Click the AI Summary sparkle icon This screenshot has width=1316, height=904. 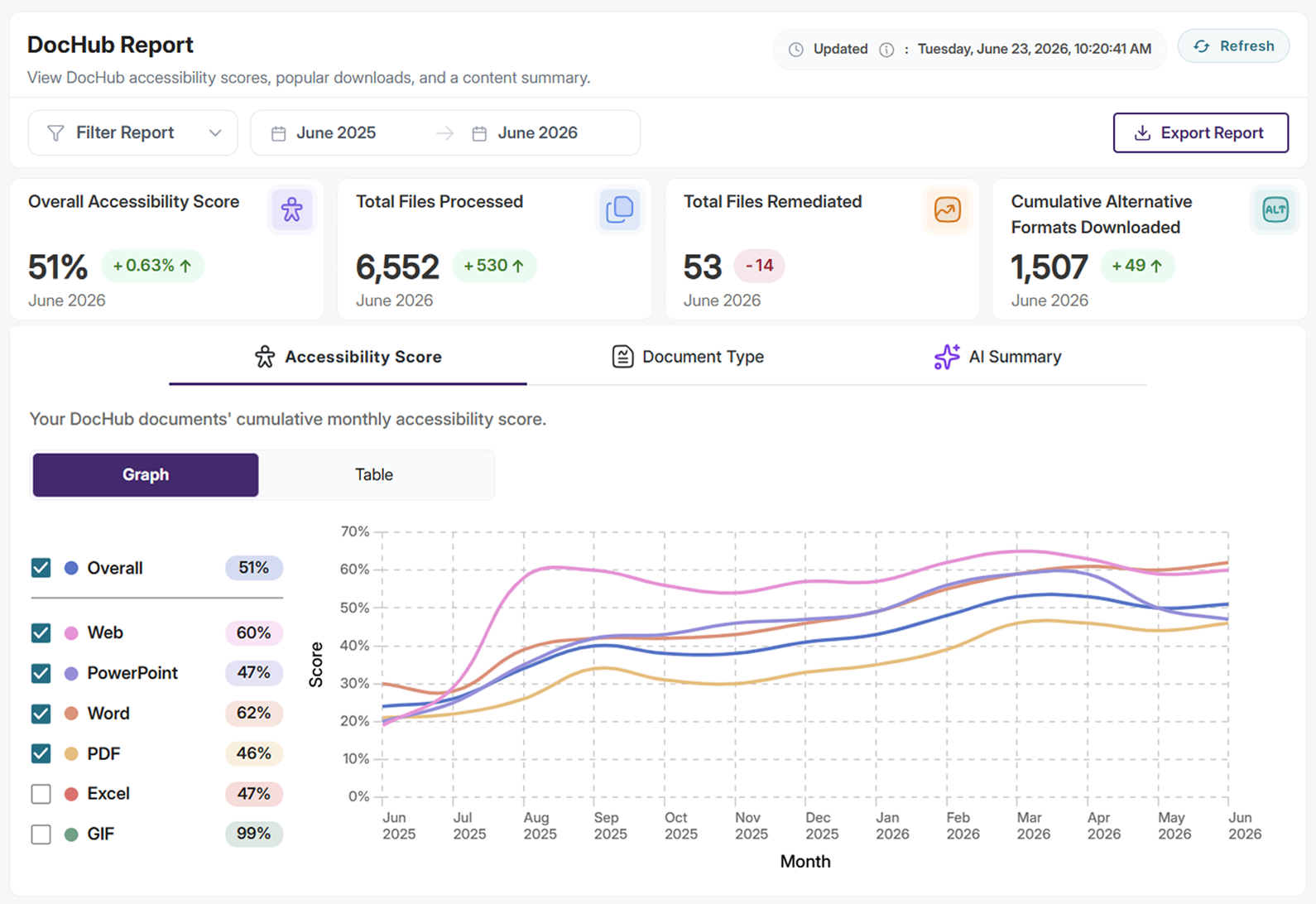coord(947,357)
